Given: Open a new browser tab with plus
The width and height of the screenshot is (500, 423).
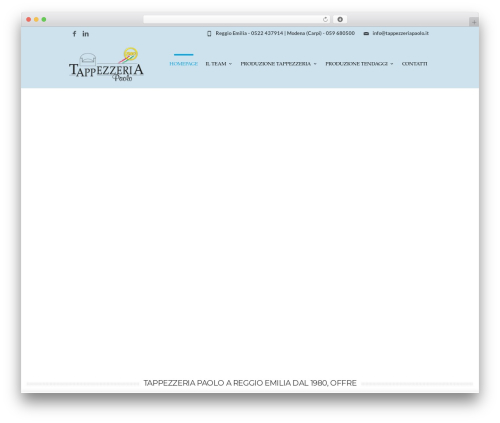Looking at the screenshot, I should (x=474, y=22).
